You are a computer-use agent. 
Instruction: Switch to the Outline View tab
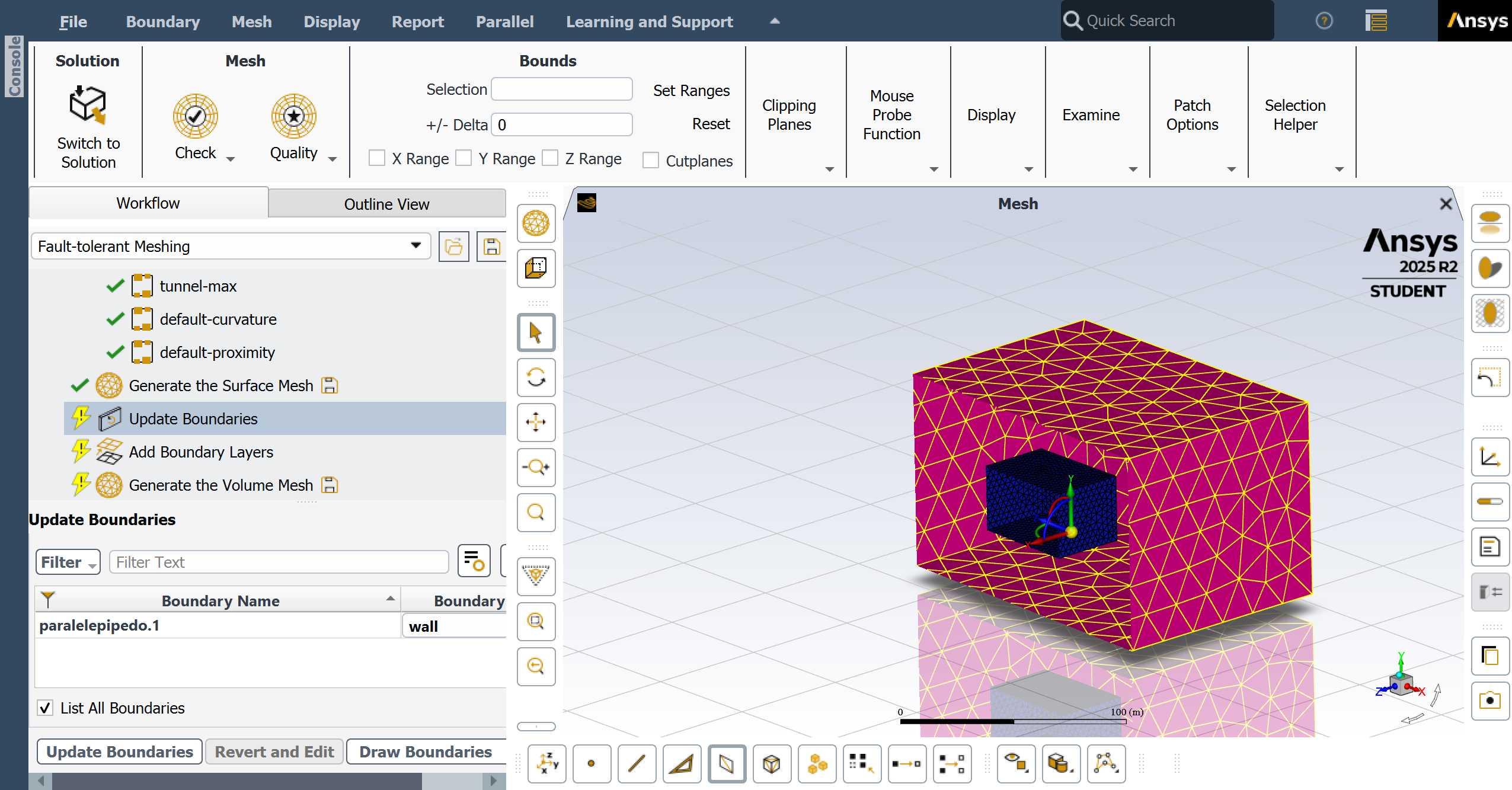pyautogui.click(x=386, y=204)
